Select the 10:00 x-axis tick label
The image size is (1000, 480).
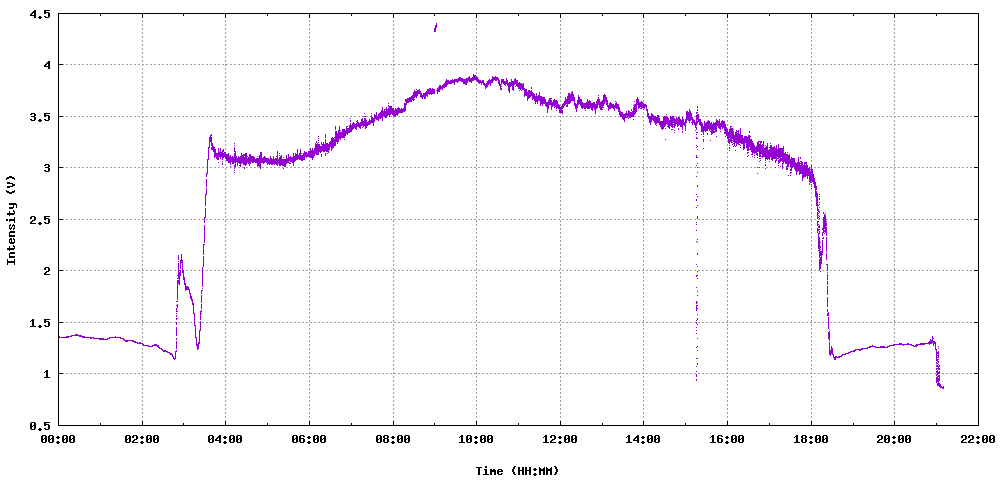click(476, 439)
